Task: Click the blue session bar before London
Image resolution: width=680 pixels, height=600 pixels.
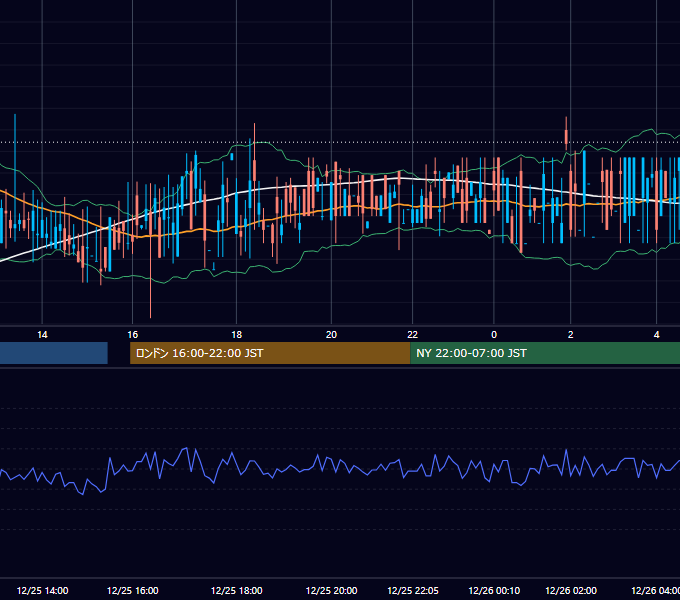Action: (54, 353)
